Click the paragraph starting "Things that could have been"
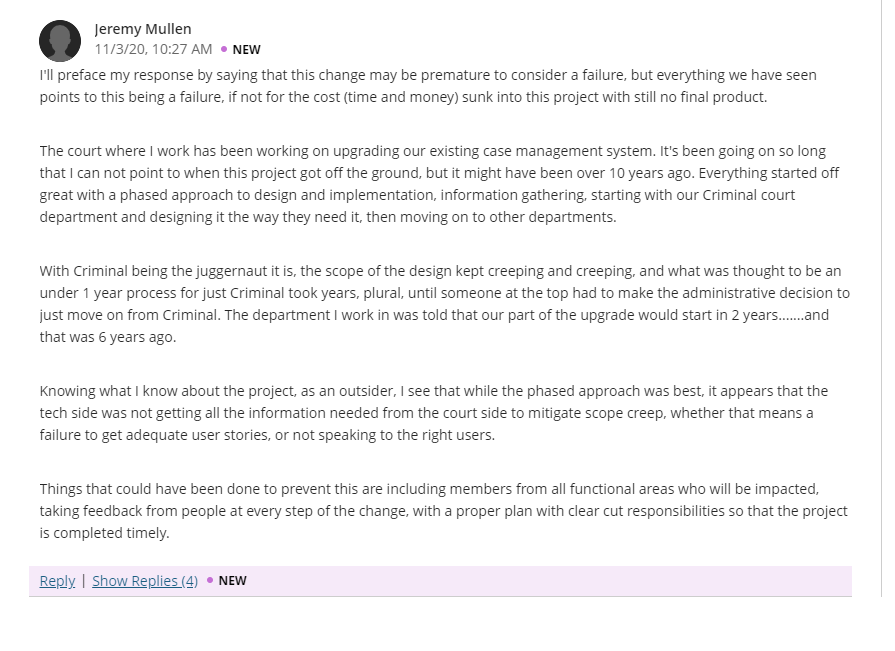The height and width of the screenshot is (651, 895). (444, 511)
